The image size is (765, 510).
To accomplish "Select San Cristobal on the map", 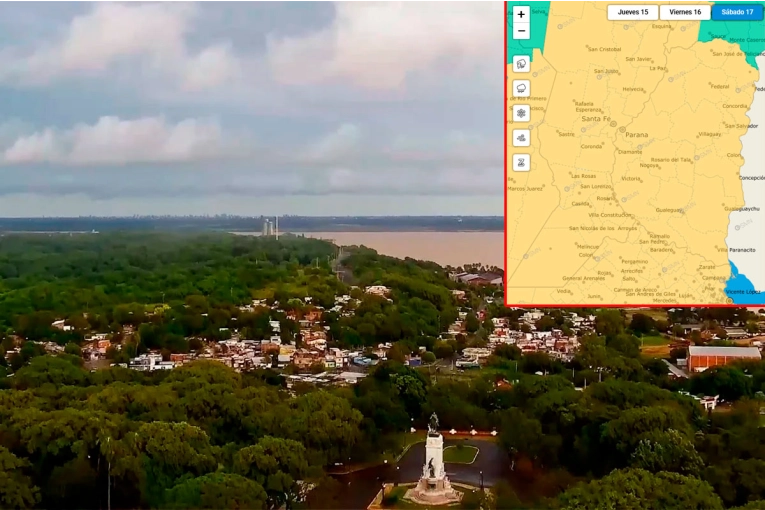I will tap(604, 49).
